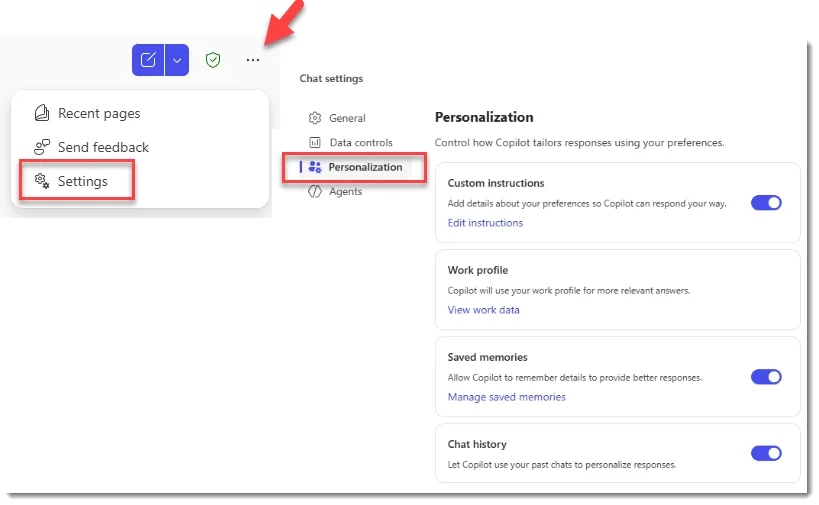819x505 pixels.
Task: Open the Manage saved memories link
Action: pyautogui.click(x=506, y=397)
